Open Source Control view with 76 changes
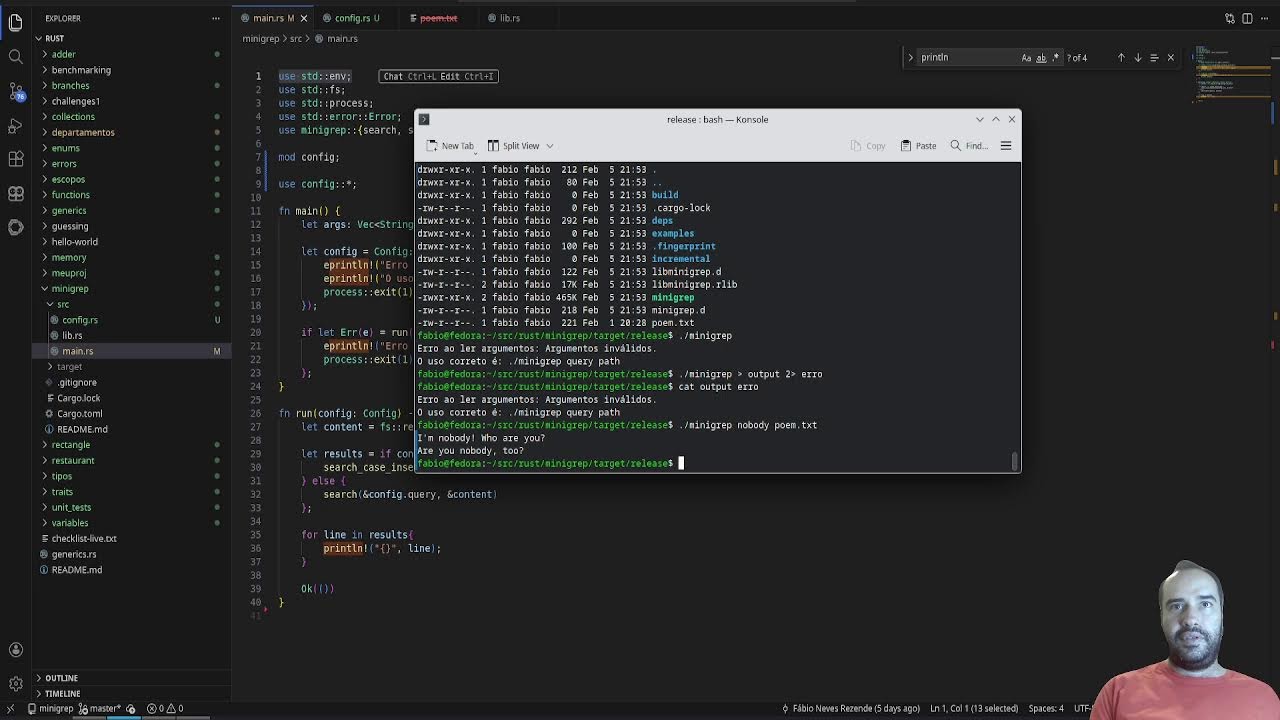Viewport: 1280px width, 720px height. pyautogui.click(x=15, y=92)
